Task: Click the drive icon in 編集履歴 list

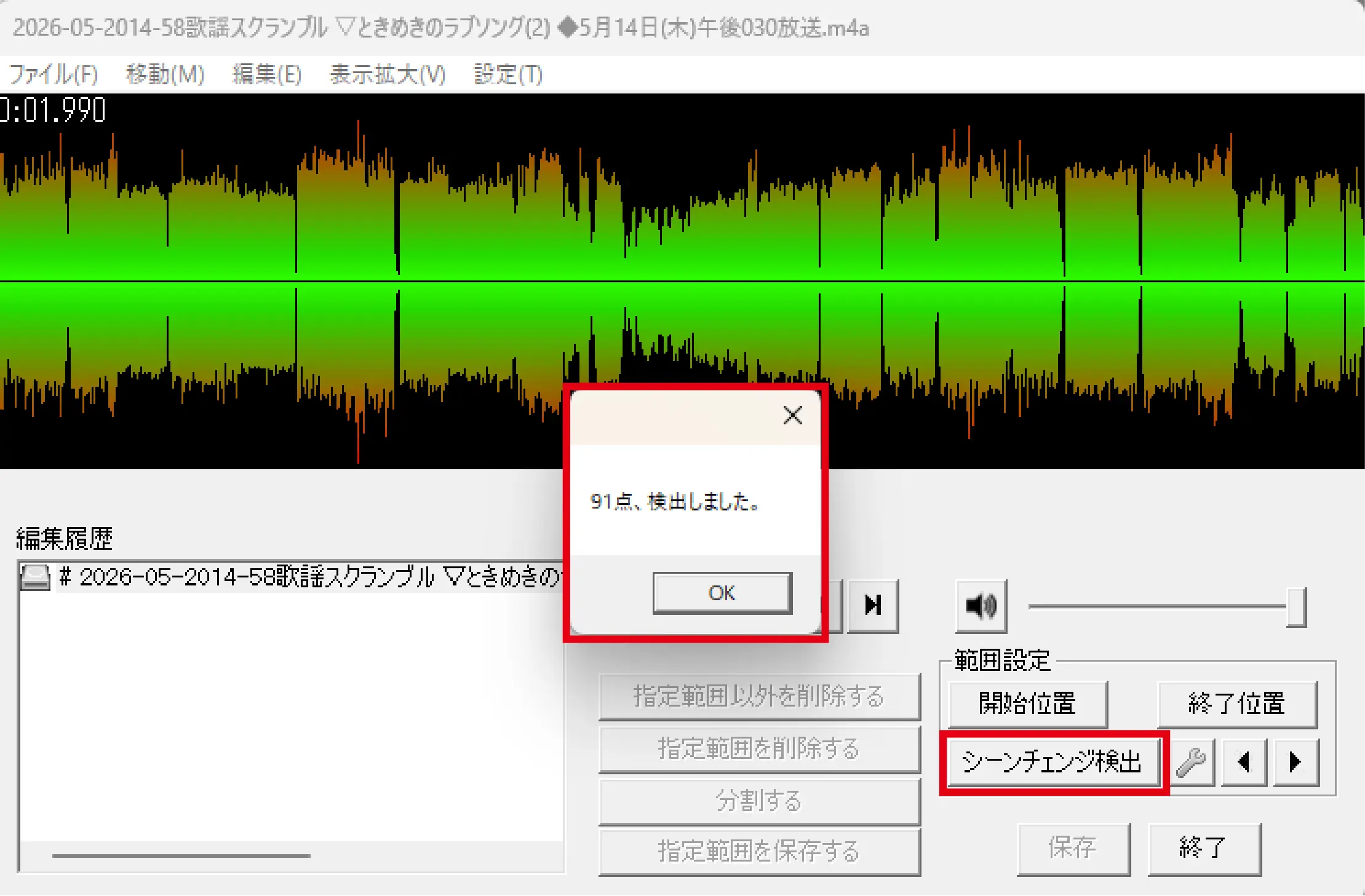Action: [36, 577]
